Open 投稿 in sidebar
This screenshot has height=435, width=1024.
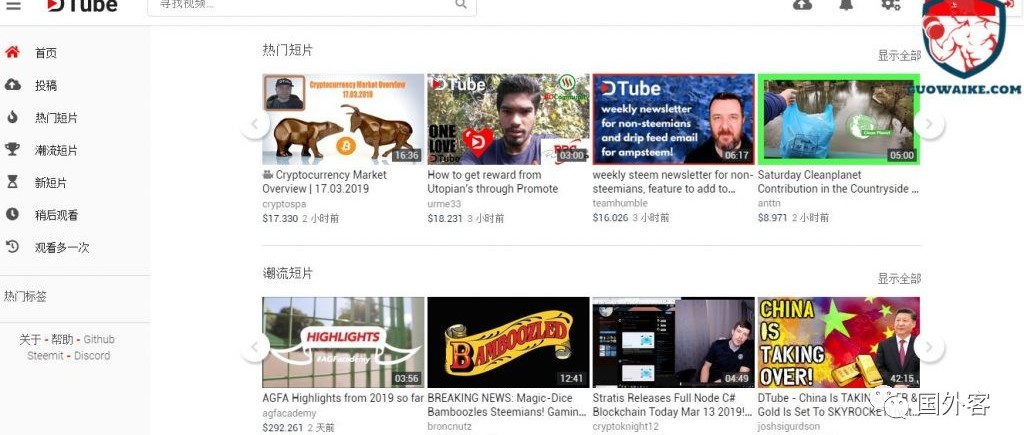[46, 86]
